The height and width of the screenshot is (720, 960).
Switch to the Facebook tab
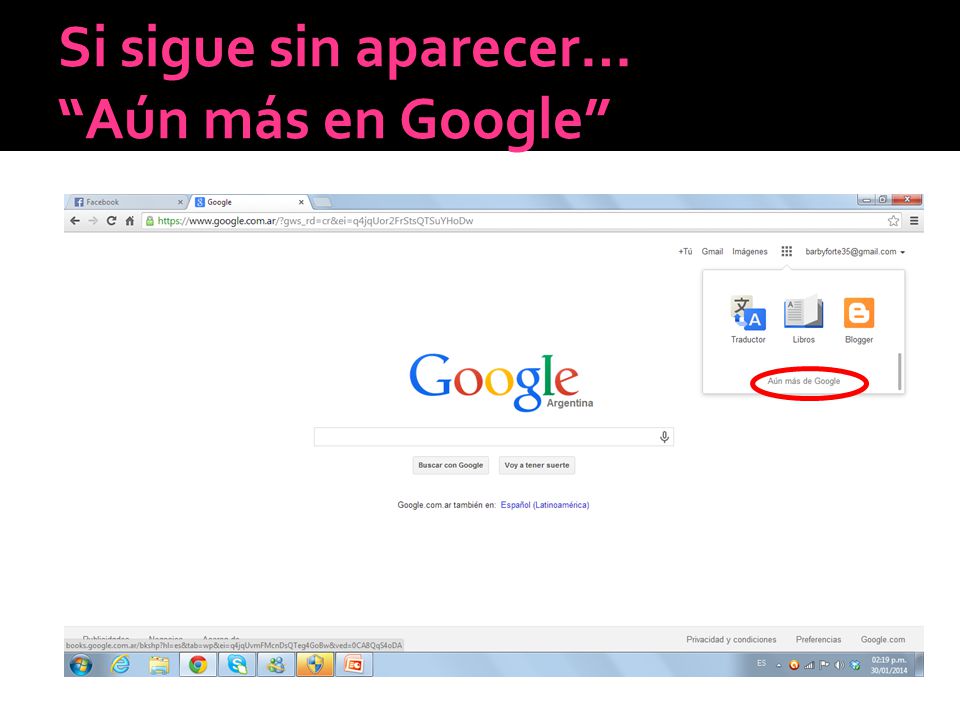click(x=125, y=202)
